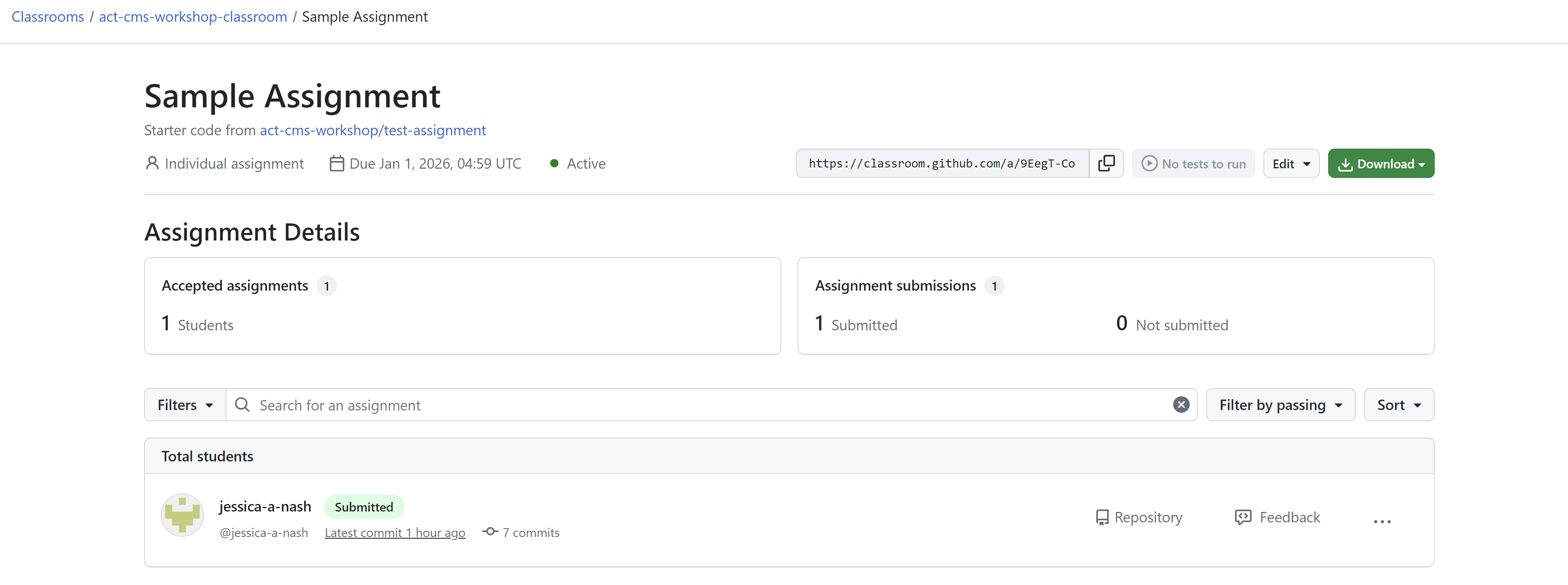The height and width of the screenshot is (585, 1568).
Task: Open starter code act-cms-workshop/test-assignment link
Action: (x=373, y=130)
